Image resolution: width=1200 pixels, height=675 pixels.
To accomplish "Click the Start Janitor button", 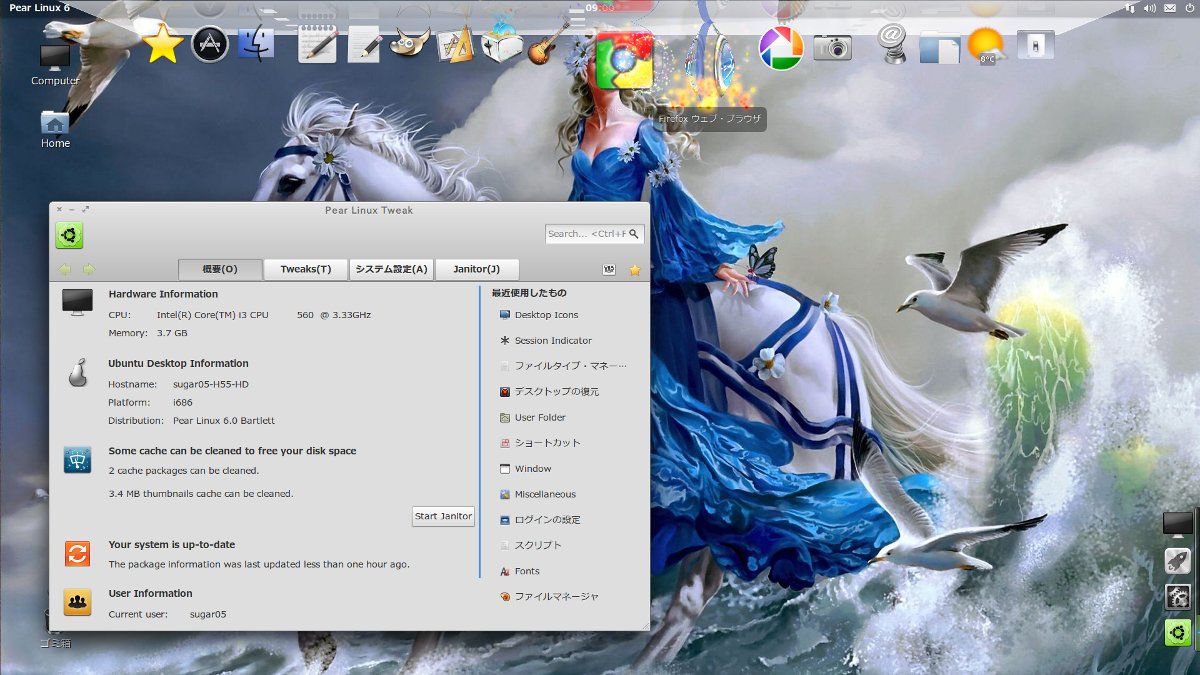I will click(443, 516).
